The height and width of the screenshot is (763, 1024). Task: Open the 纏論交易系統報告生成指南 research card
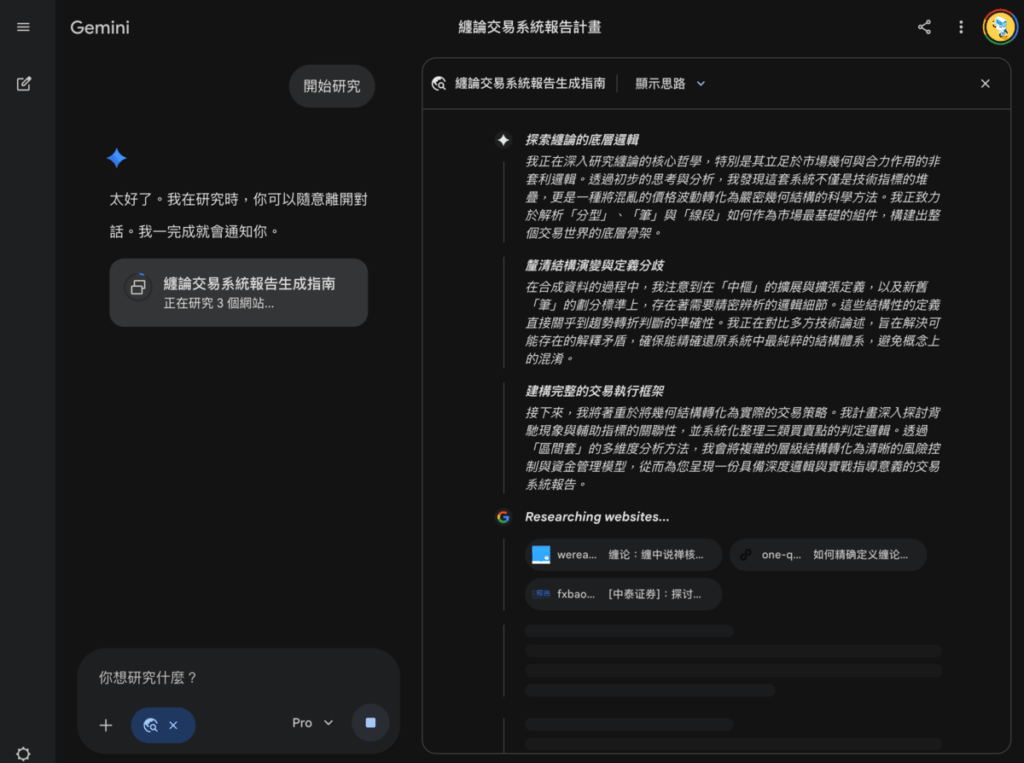coord(238,293)
